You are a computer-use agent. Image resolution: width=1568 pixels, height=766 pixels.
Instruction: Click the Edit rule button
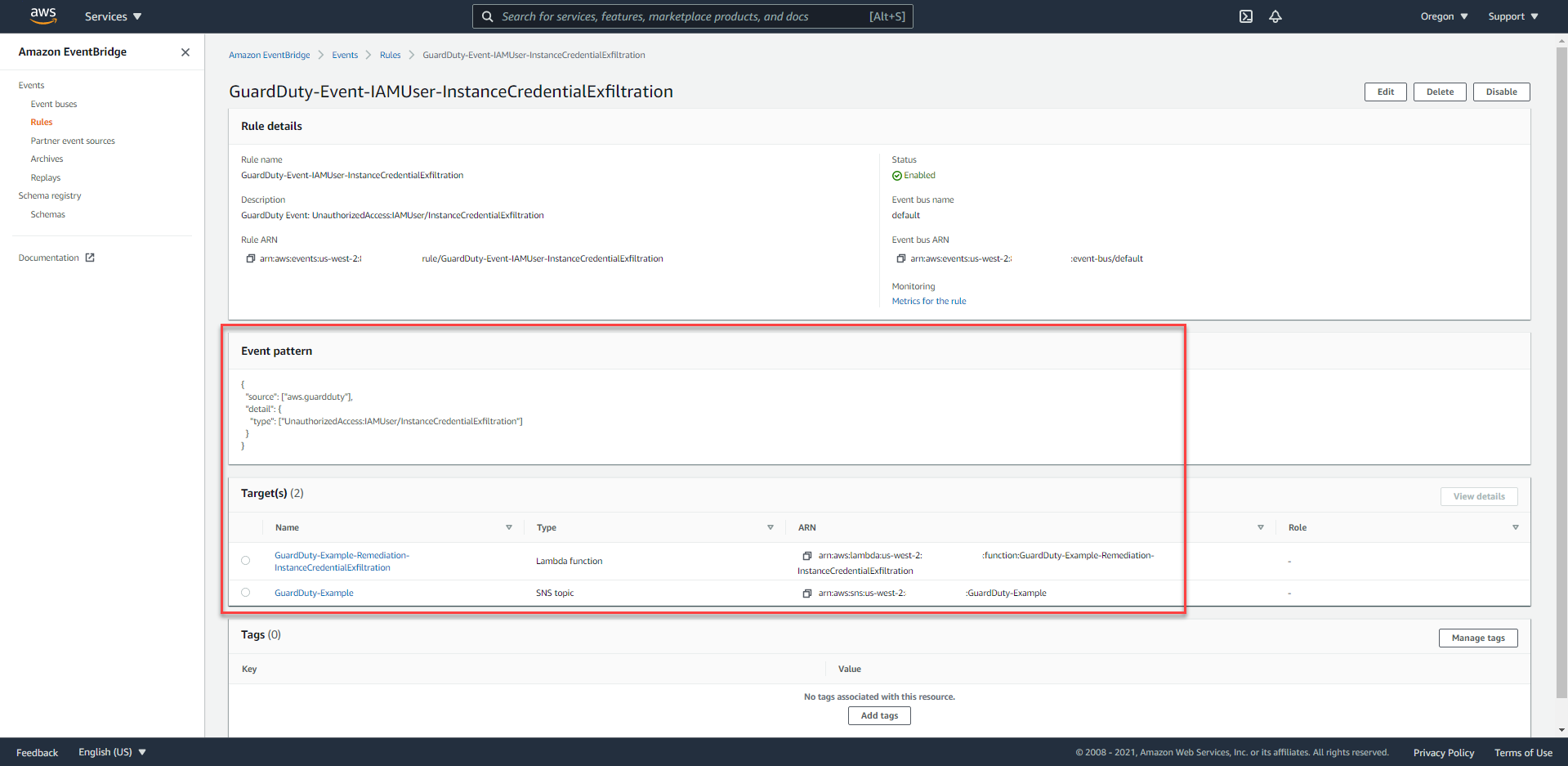point(1386,92)
